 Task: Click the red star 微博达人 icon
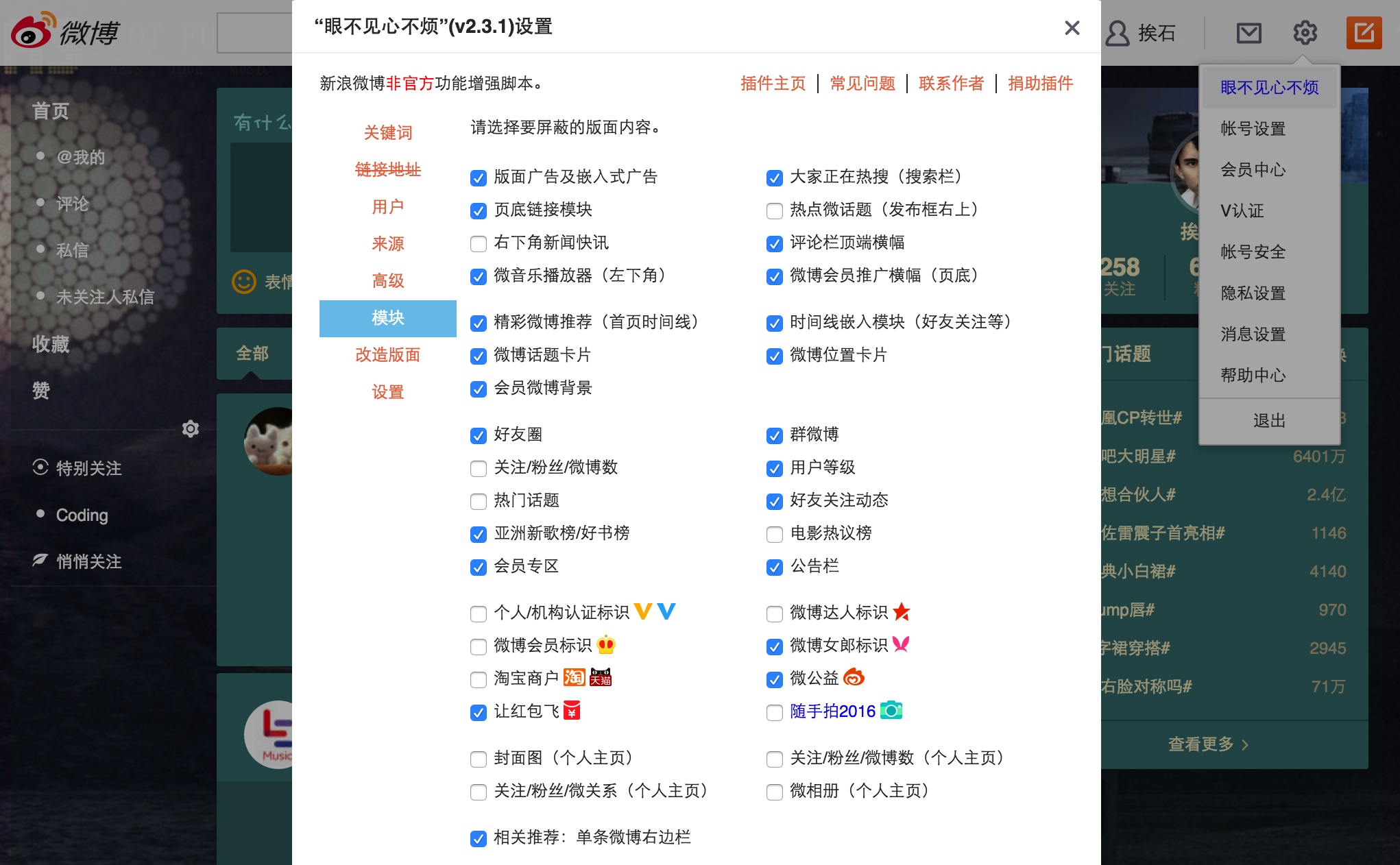pos(902,611)
